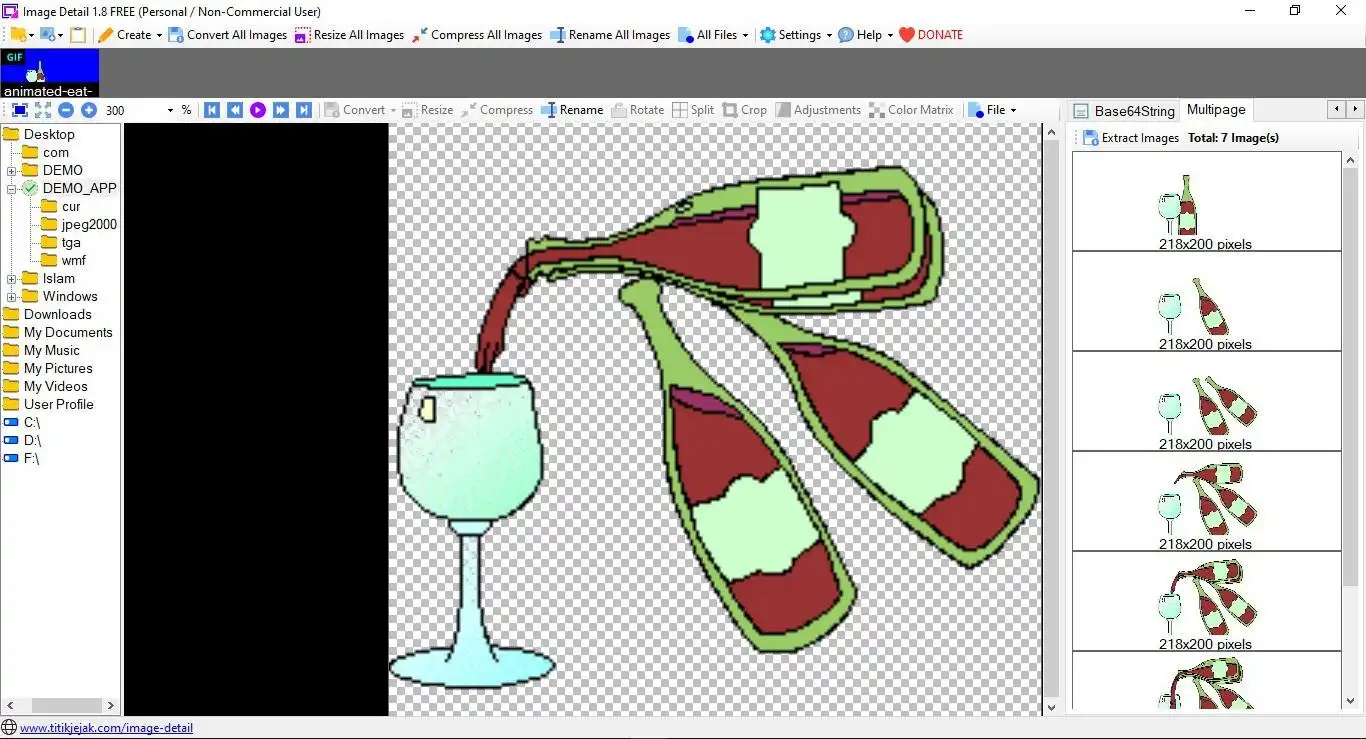Click the Extract Images button
The height and width of the screenshot is (739, 1366).
(1131, 138)
